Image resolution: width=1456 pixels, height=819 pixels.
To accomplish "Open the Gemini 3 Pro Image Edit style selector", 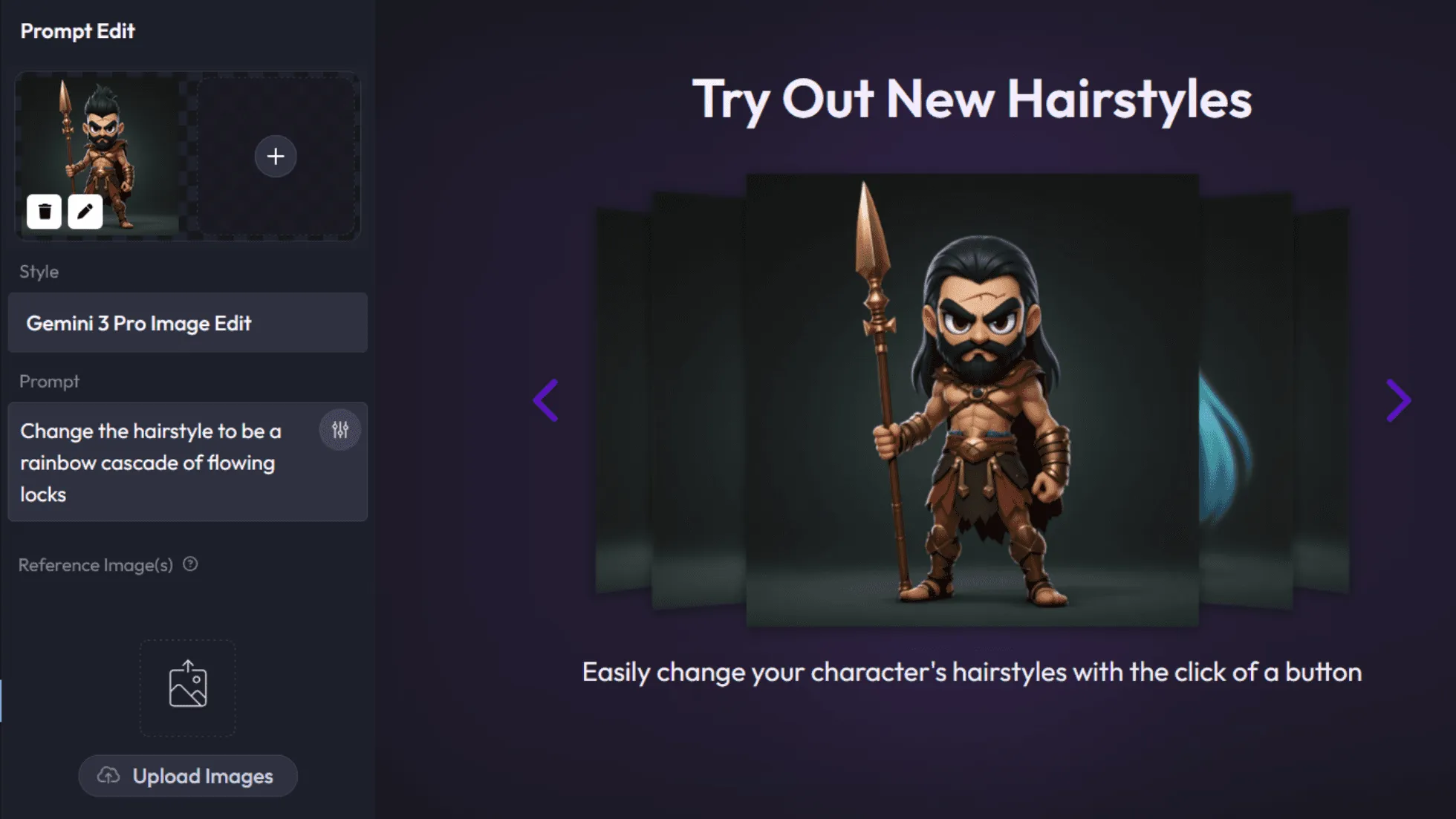I will pyautogui.click(x=188, y=323).
